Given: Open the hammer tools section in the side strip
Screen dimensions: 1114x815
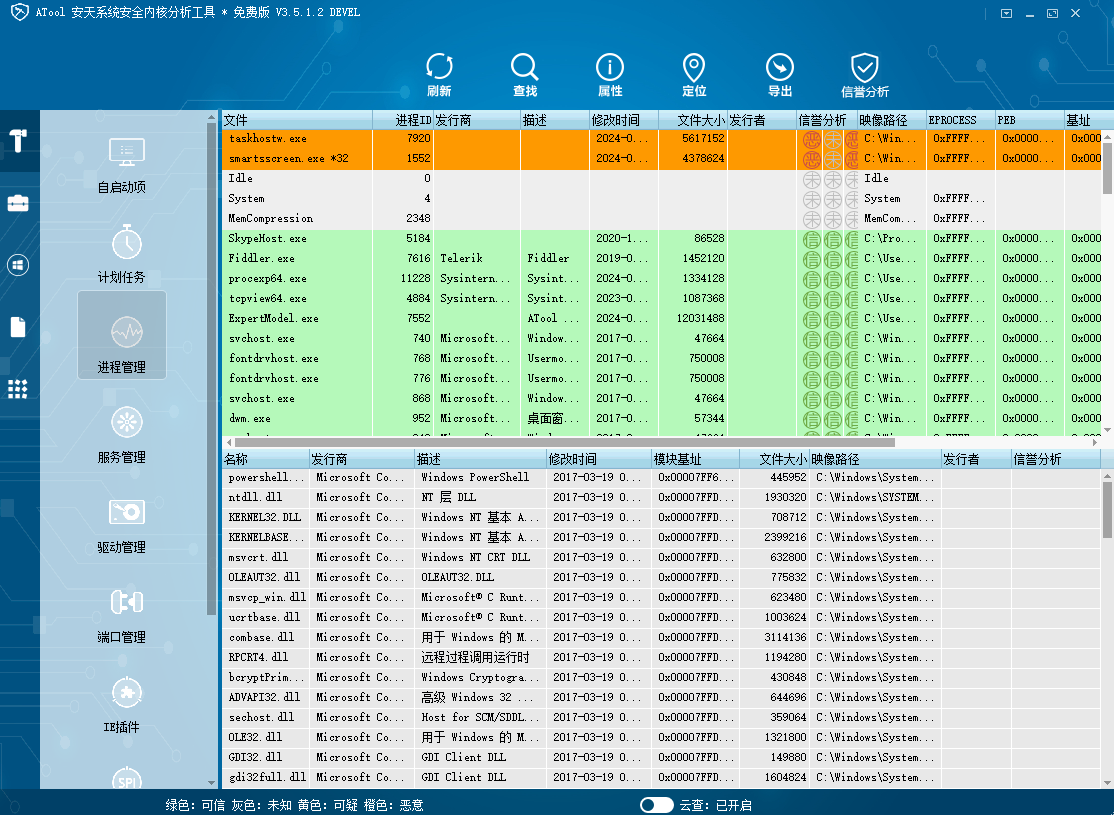Looking at the screenshot, I should pyautogui.click(x=18, y=141).
